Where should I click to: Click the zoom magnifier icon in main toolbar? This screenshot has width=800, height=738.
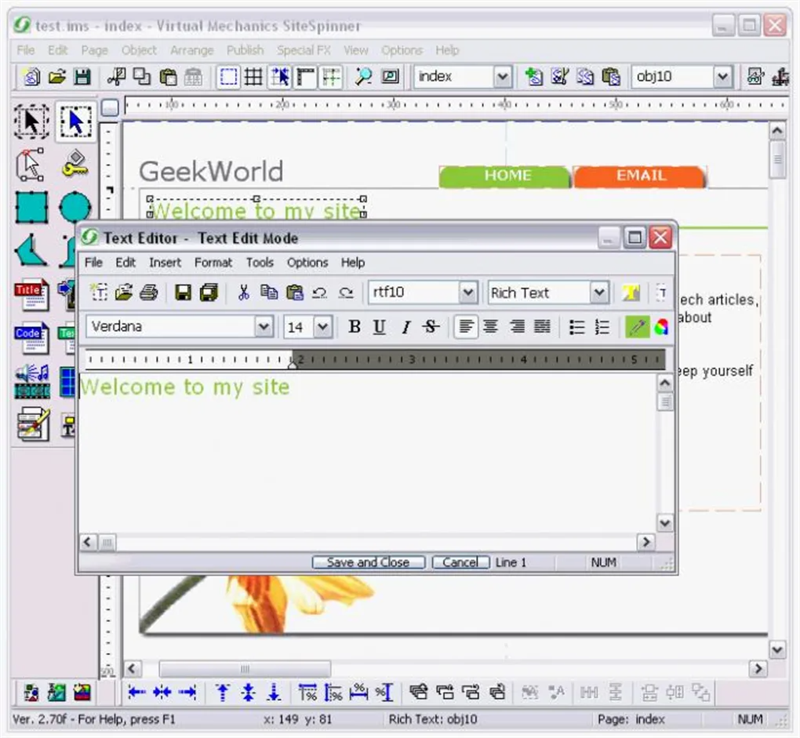tap(363, 77)
